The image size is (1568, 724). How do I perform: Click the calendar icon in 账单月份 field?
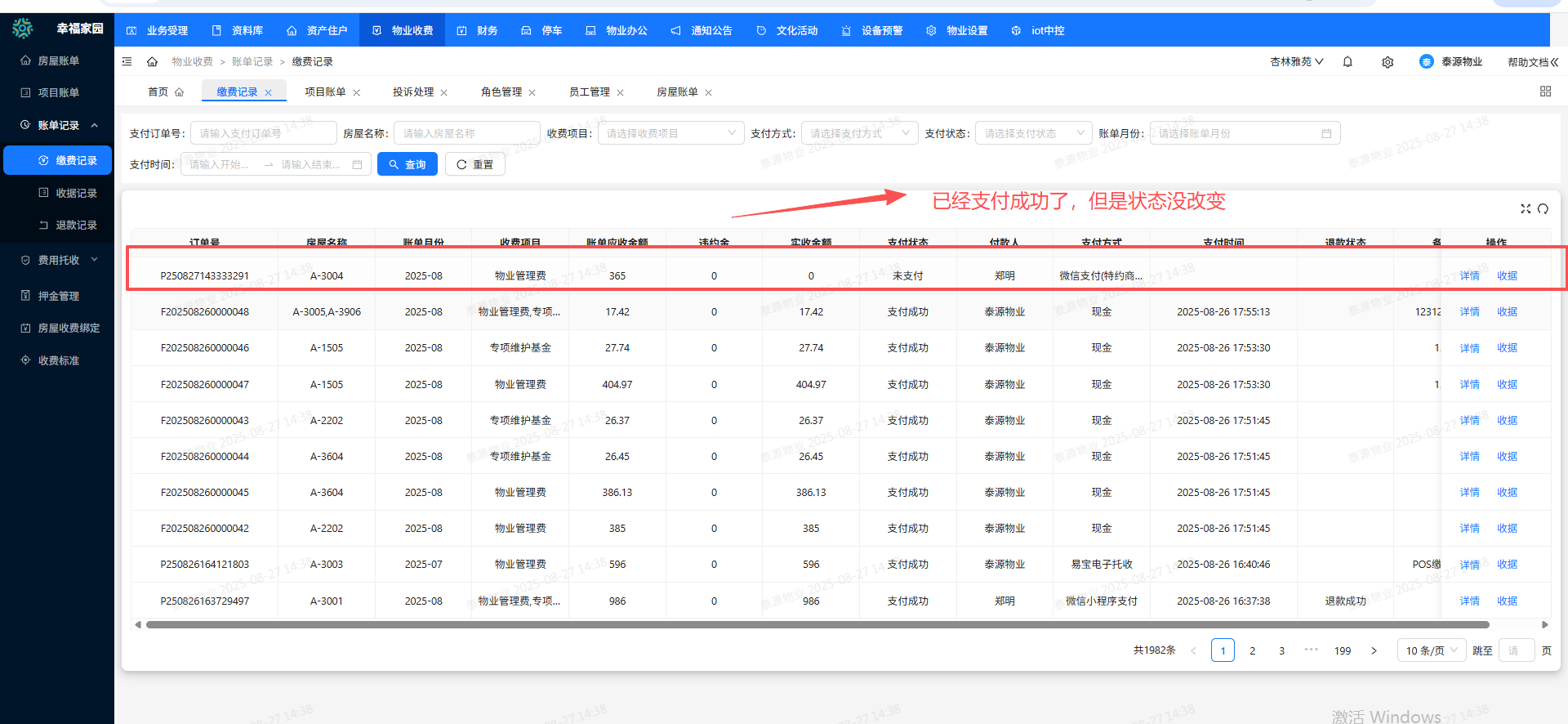pyautogui.click(x=1326, y=133)
